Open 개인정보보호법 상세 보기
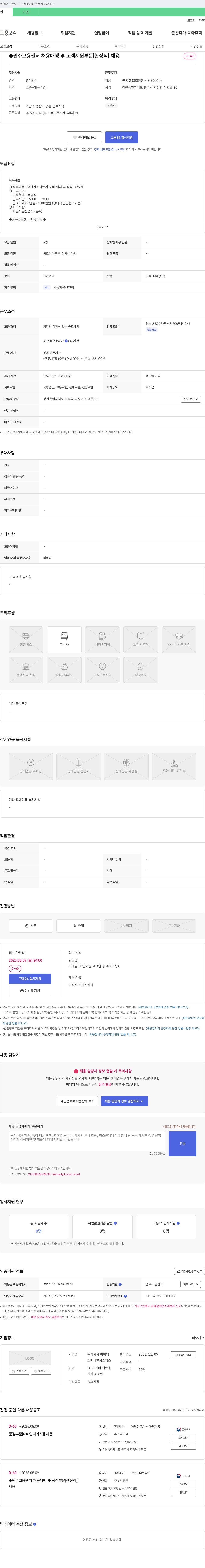 pos(78,1101)
